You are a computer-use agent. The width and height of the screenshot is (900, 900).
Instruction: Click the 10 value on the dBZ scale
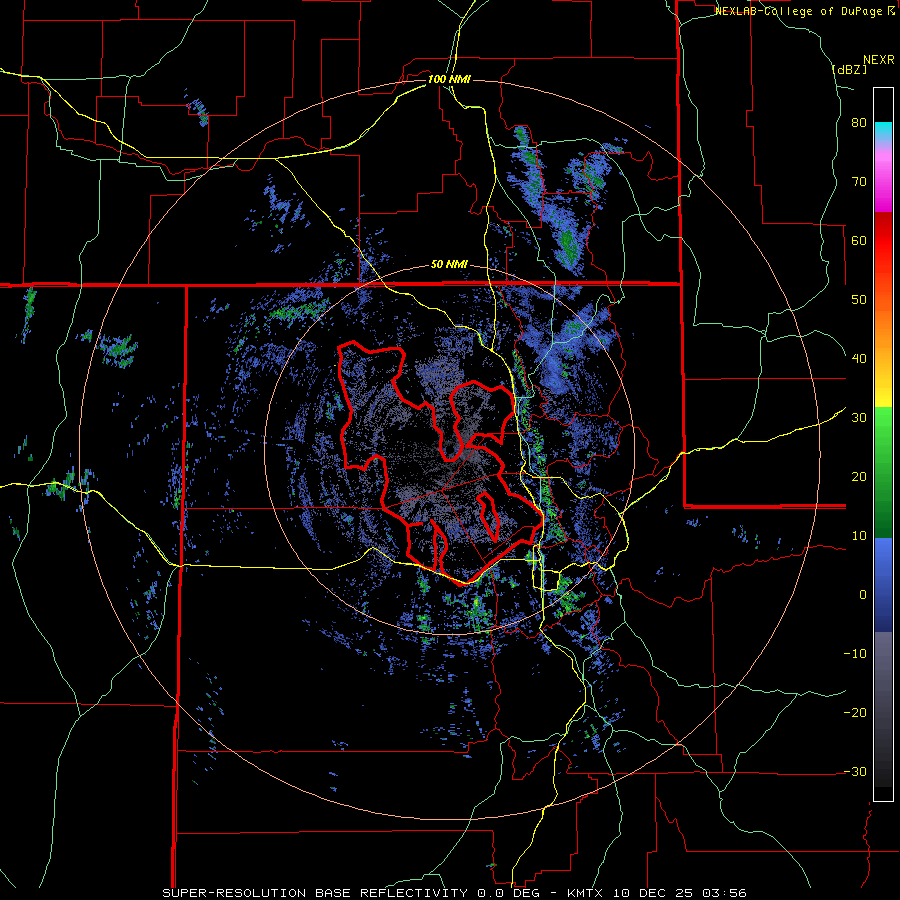point(859,536)
